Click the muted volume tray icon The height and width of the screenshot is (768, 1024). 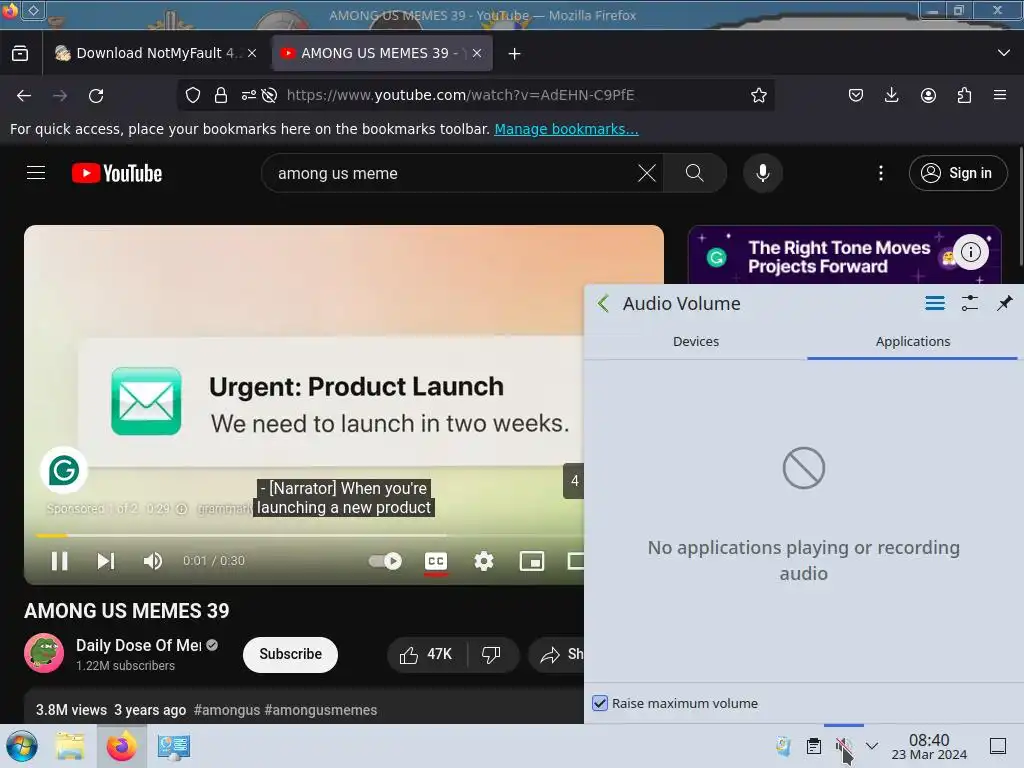pos(843,745)
